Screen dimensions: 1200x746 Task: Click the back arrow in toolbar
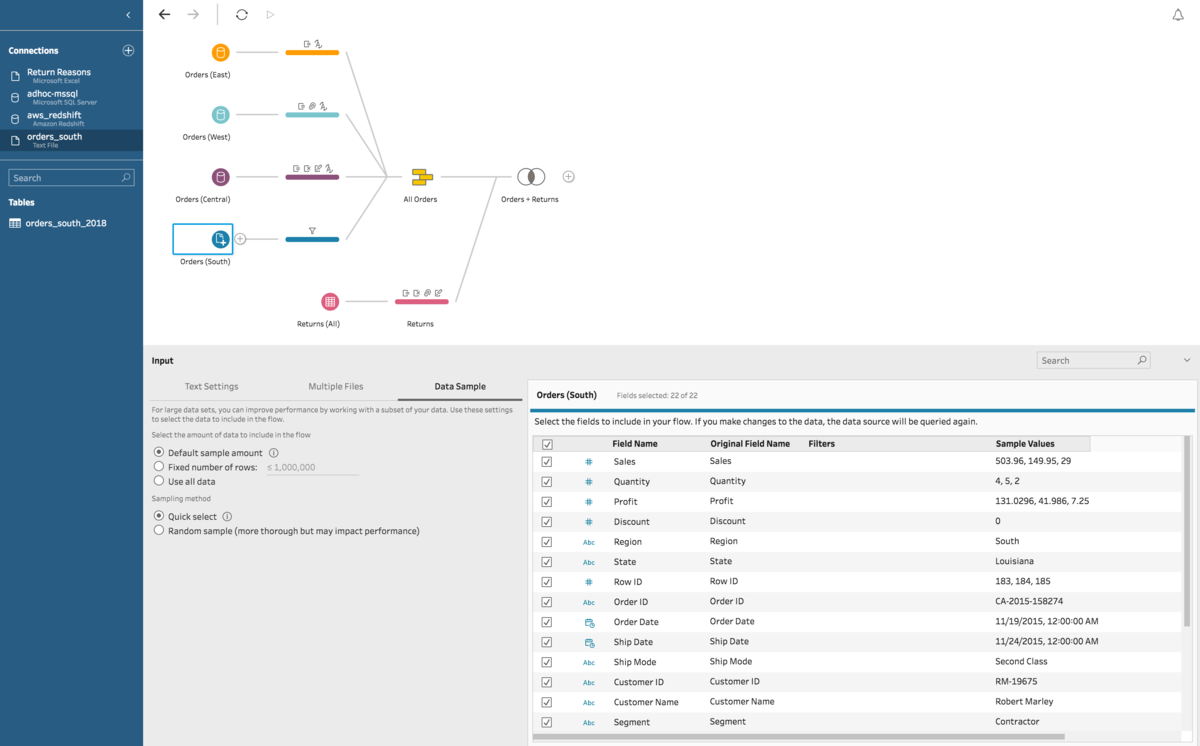(164, 15)
